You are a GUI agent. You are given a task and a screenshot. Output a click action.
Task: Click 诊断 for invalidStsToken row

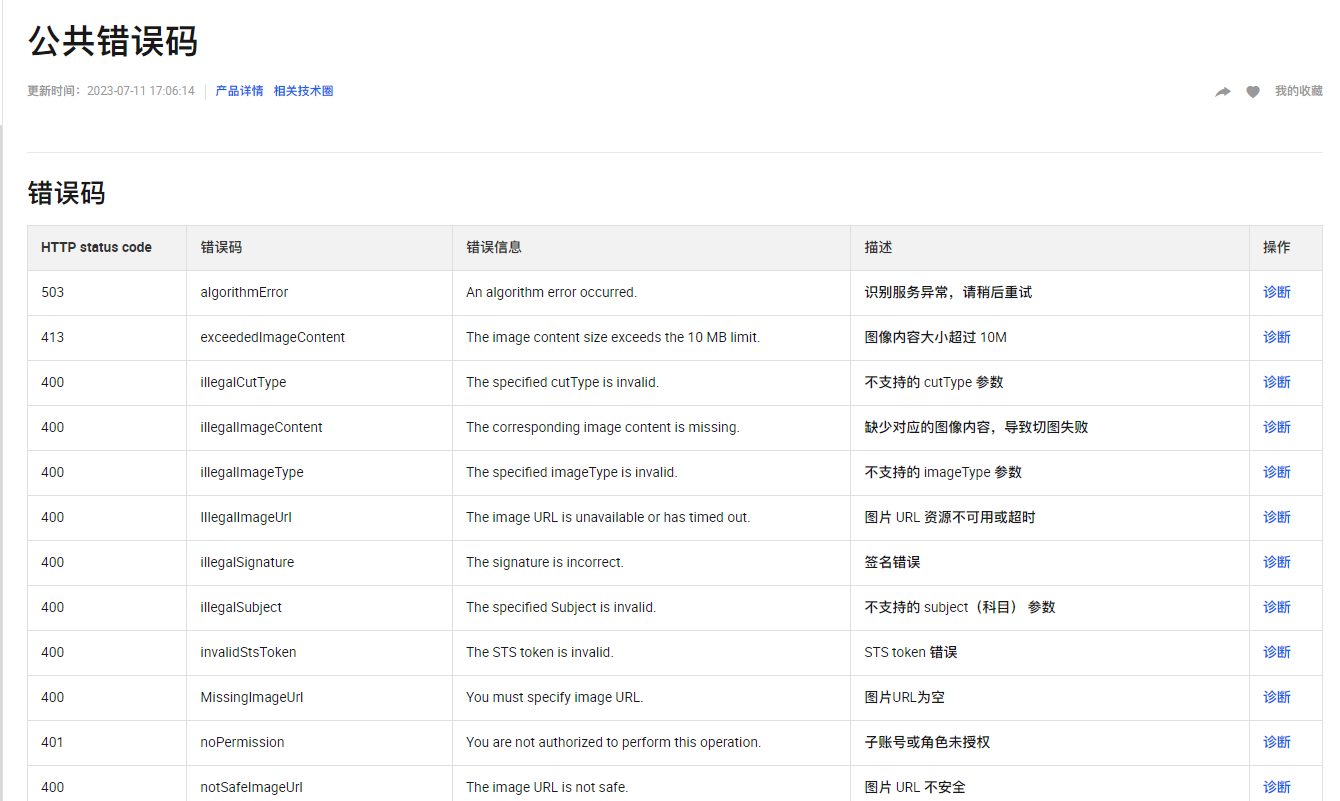point(1277,652)
